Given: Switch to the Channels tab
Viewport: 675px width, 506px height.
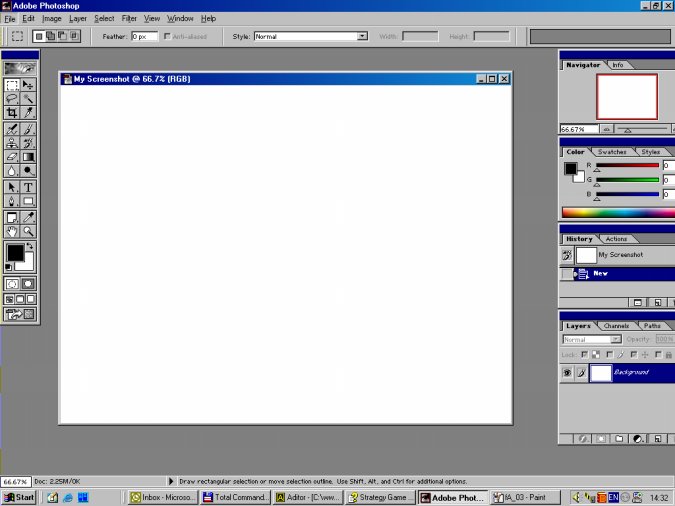Looking at the screenshot, I should coord(616,326).
